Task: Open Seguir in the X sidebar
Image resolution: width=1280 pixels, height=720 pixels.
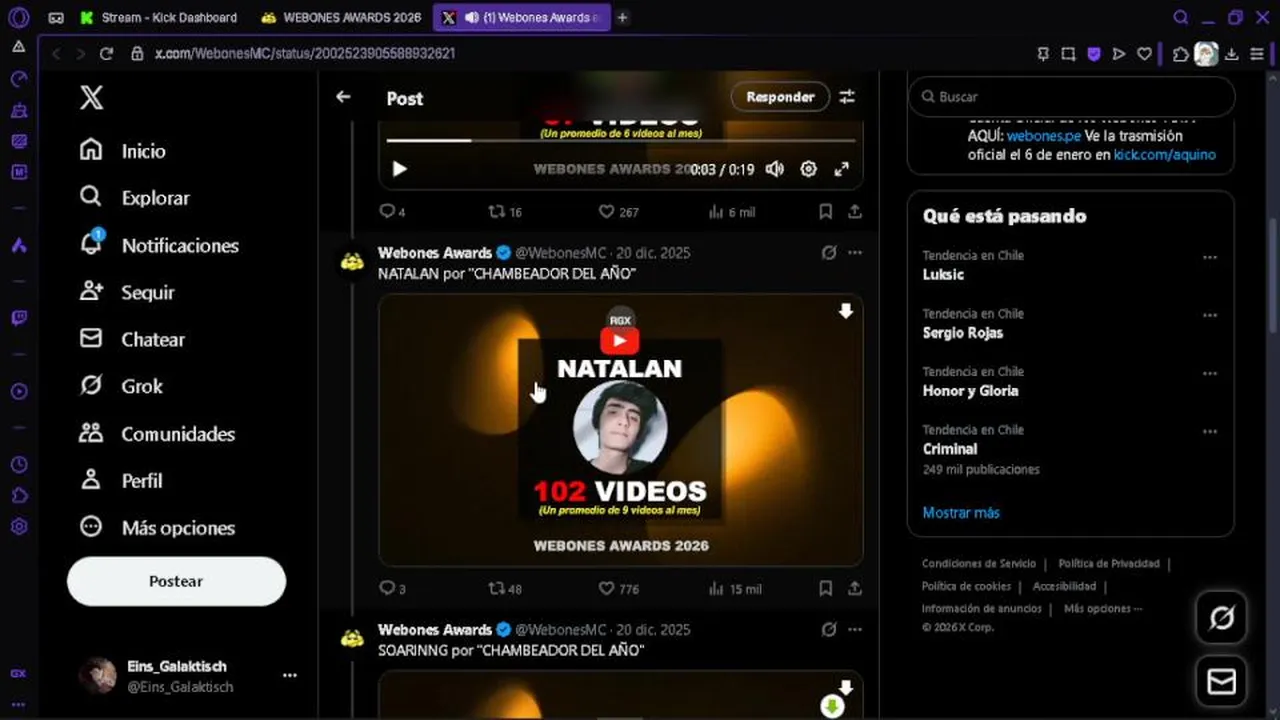Action: (127, 292)
